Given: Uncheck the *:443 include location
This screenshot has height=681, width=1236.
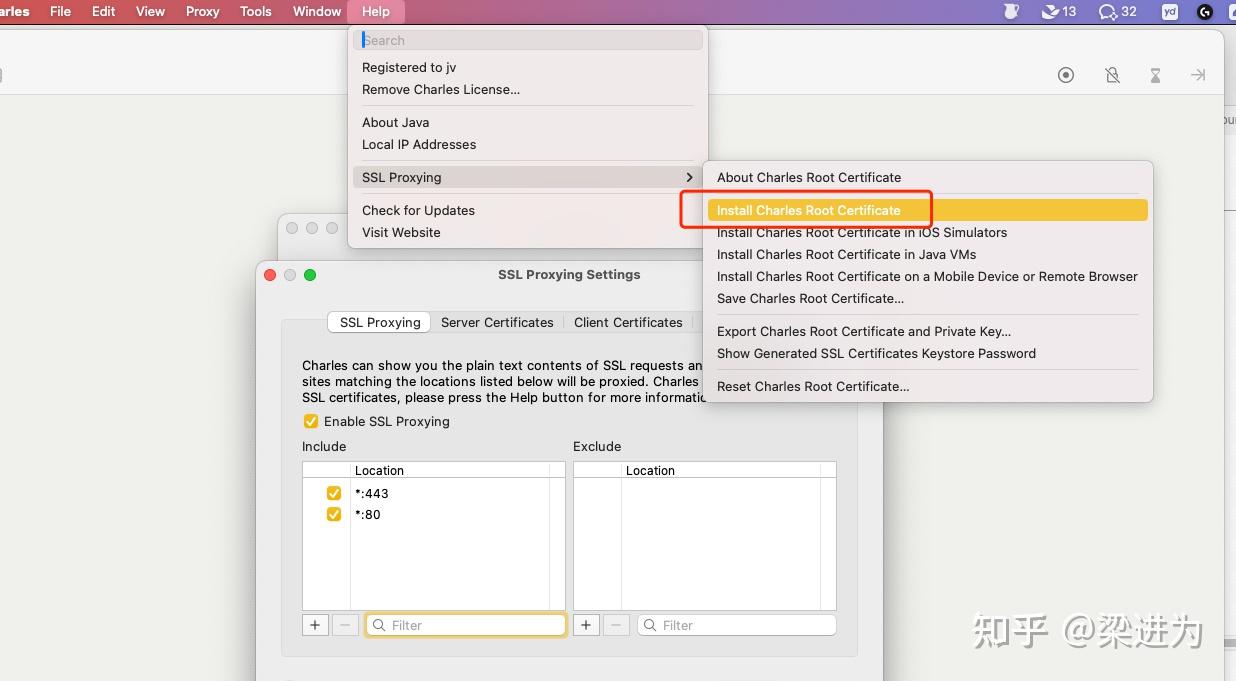Looking at the screenshot, I should point(334,493).
